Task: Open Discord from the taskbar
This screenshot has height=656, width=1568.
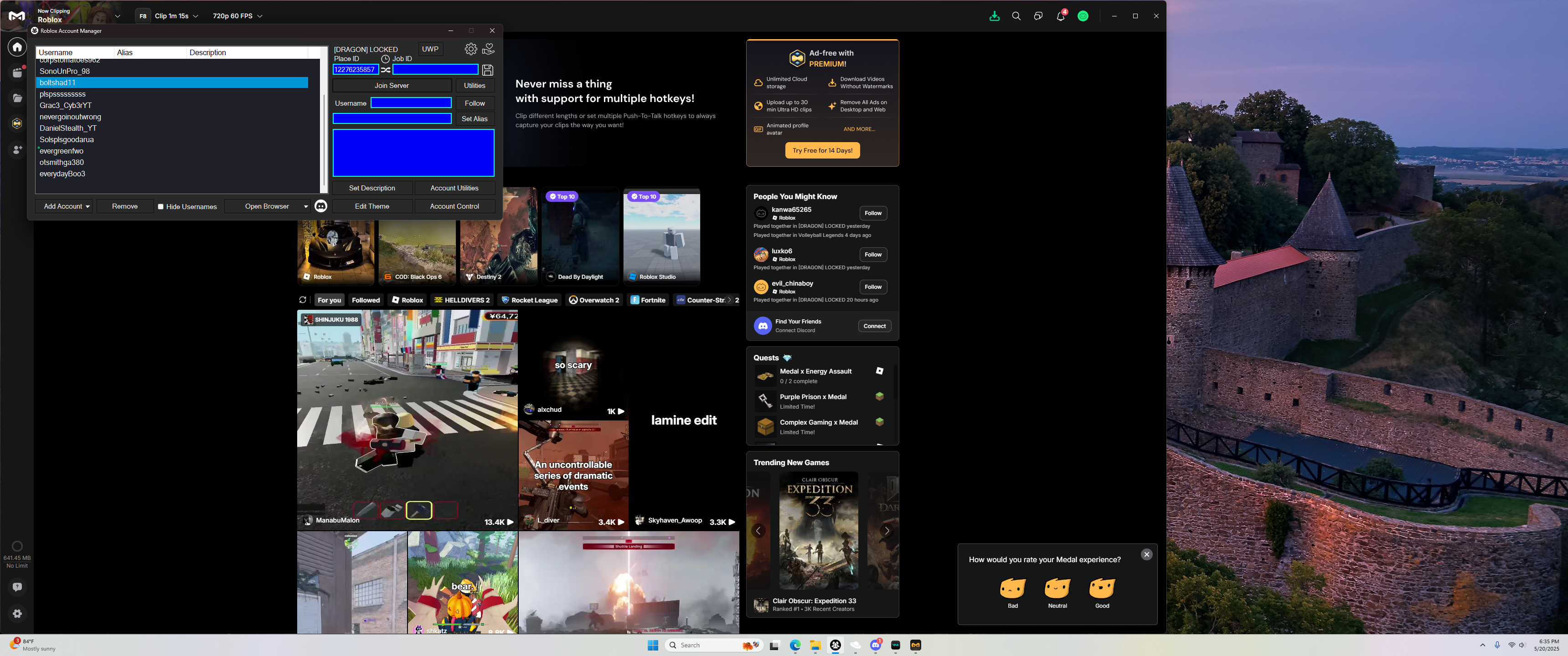Action: pos(875,645)
